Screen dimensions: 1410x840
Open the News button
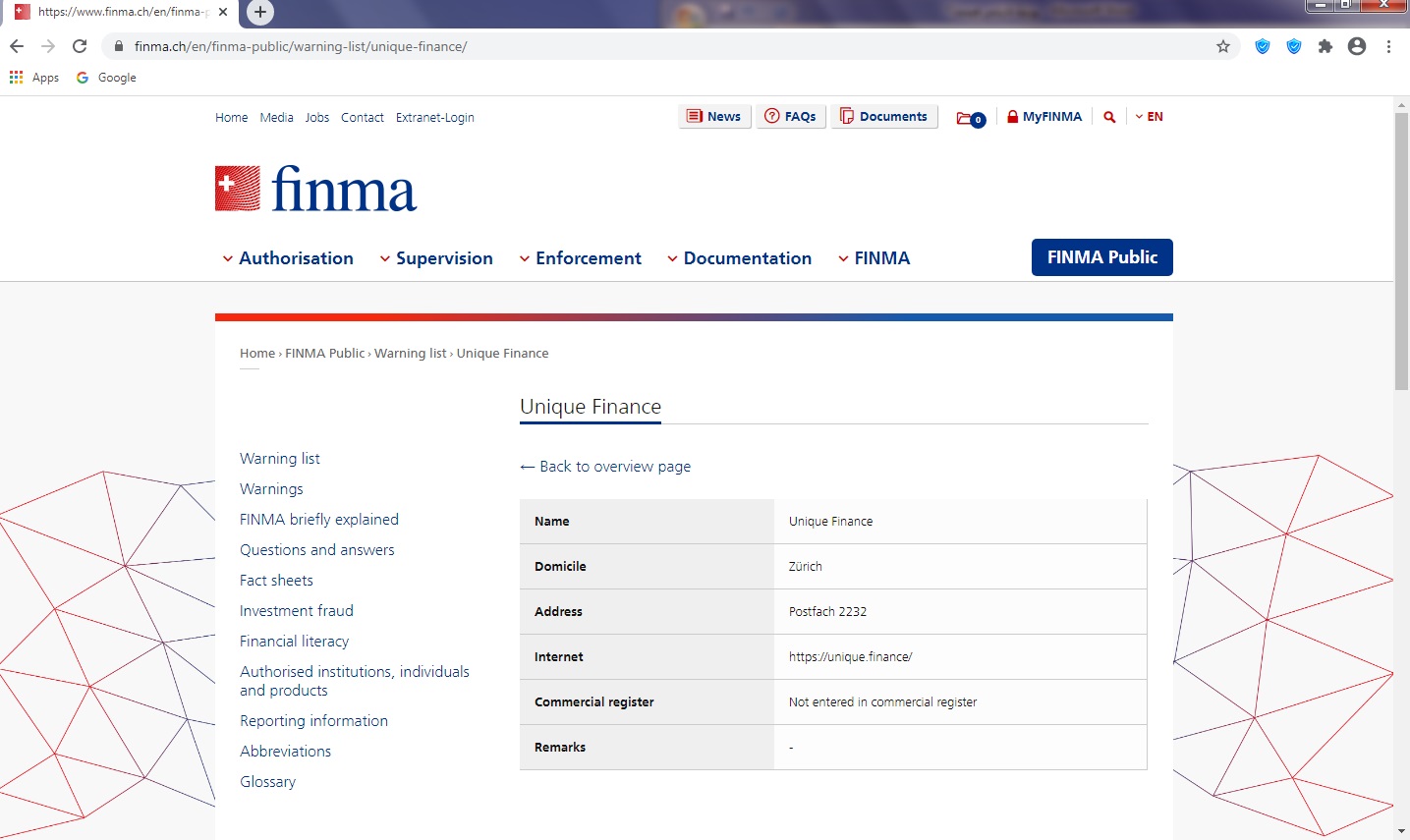[x=715, y=117]
